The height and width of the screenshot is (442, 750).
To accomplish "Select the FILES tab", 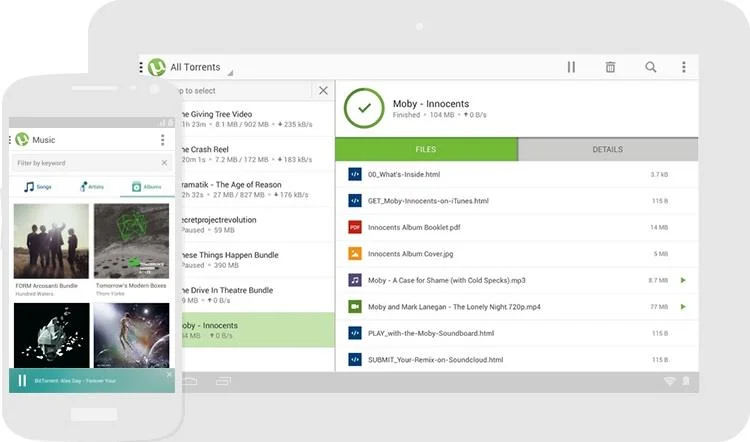I will 425,150.
